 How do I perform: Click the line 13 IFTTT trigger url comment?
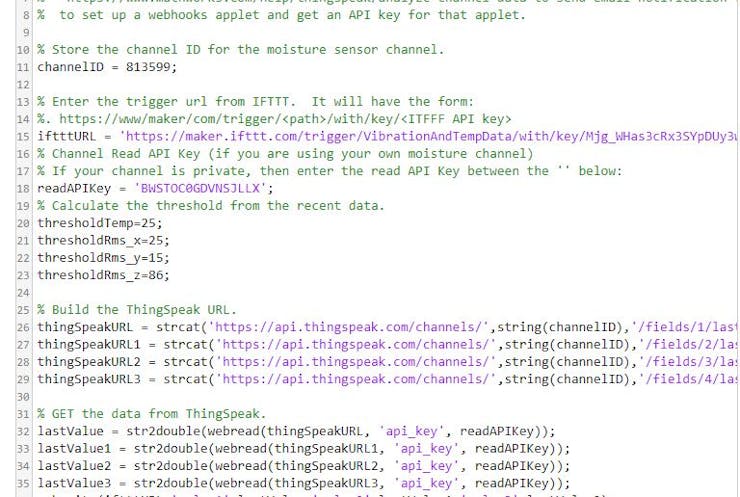coord(255,102)
